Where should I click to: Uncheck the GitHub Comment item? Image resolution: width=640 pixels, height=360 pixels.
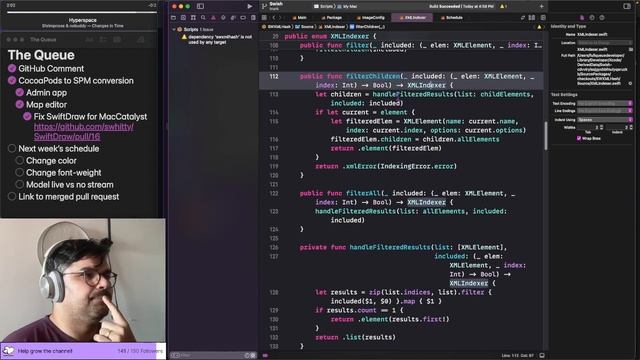(x=12, y=68)
